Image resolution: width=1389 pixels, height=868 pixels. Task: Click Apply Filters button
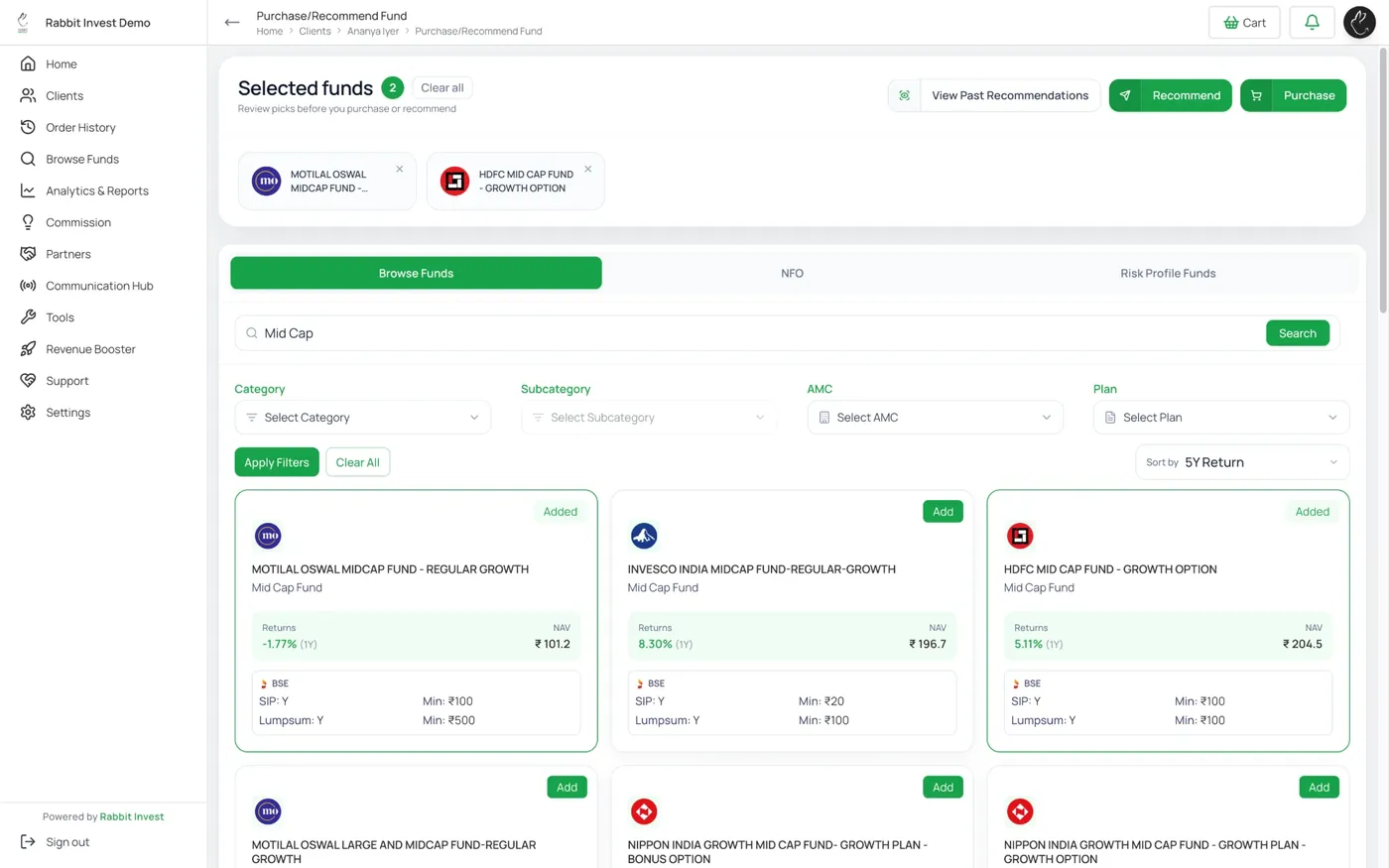[x=277, y=462]
